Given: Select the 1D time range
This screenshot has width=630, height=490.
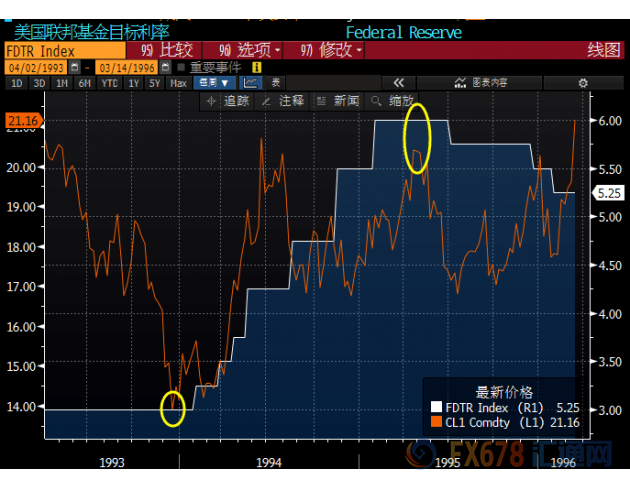Looking at the screenshot, I should tap(16, 83).
